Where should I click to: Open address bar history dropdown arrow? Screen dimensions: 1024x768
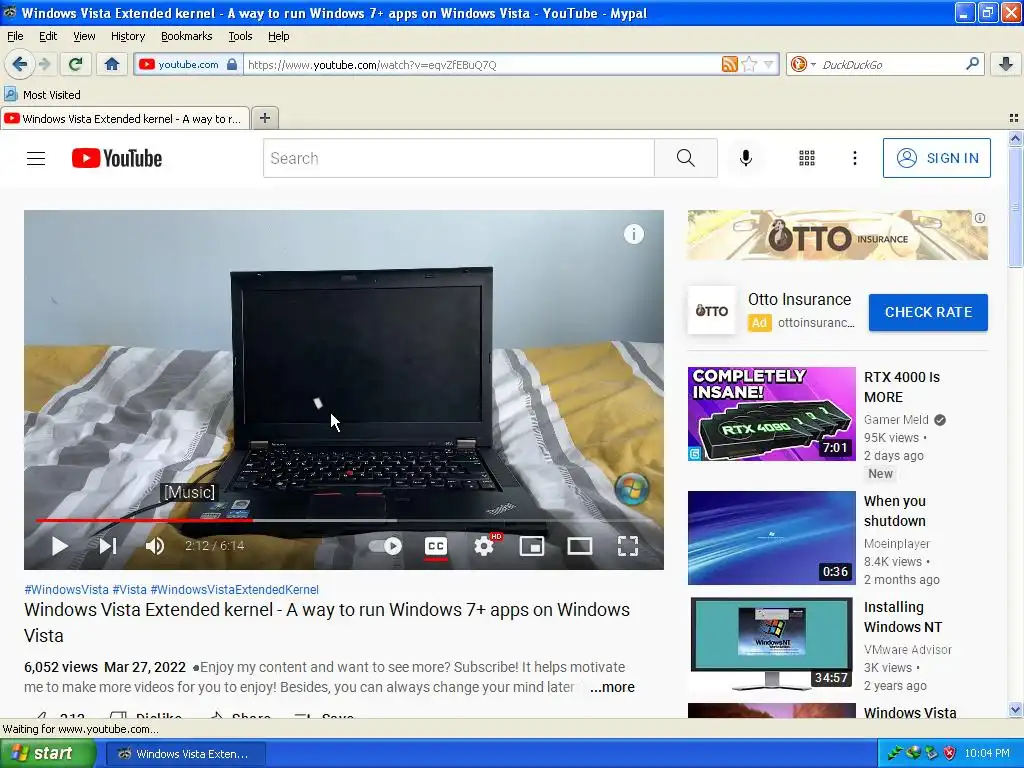pyautogui.click(x=768, y=65)
